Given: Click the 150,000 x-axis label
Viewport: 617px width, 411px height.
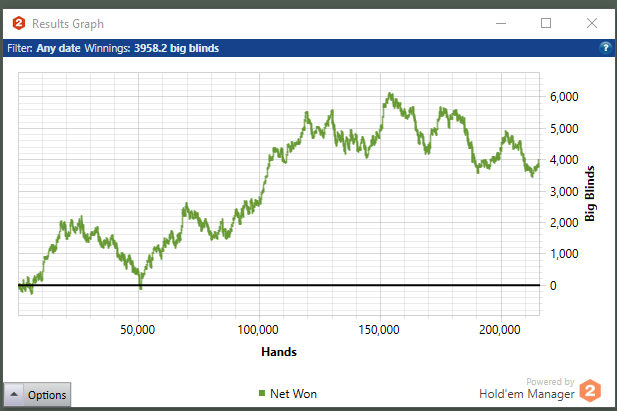Looking at the screenshot, I should point(379,330).
